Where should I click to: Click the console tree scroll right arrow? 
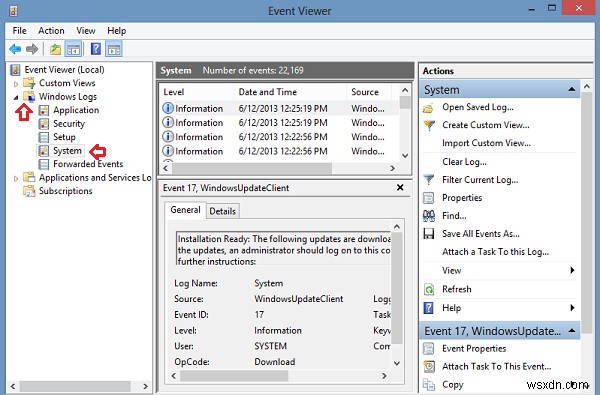pyautogui.click(x=146, y=386)
